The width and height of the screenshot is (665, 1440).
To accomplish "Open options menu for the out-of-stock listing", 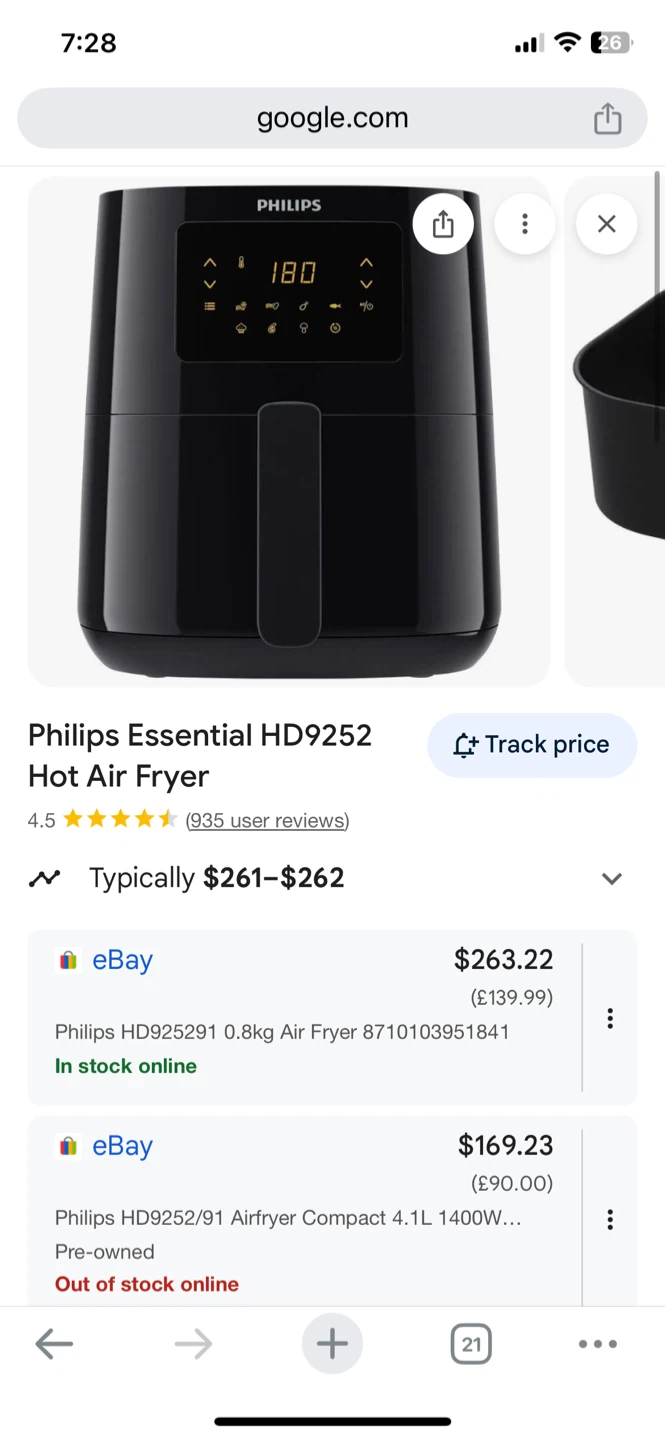I will pos(610,1219).
